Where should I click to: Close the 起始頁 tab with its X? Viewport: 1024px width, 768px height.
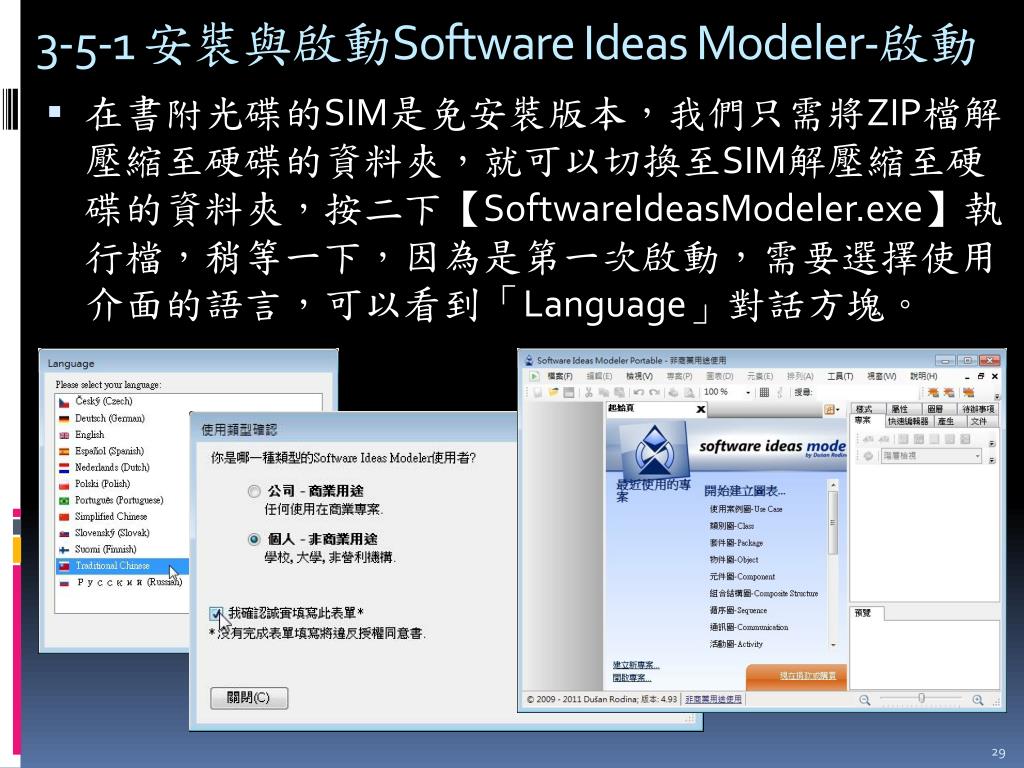click(x=701, y=409)
